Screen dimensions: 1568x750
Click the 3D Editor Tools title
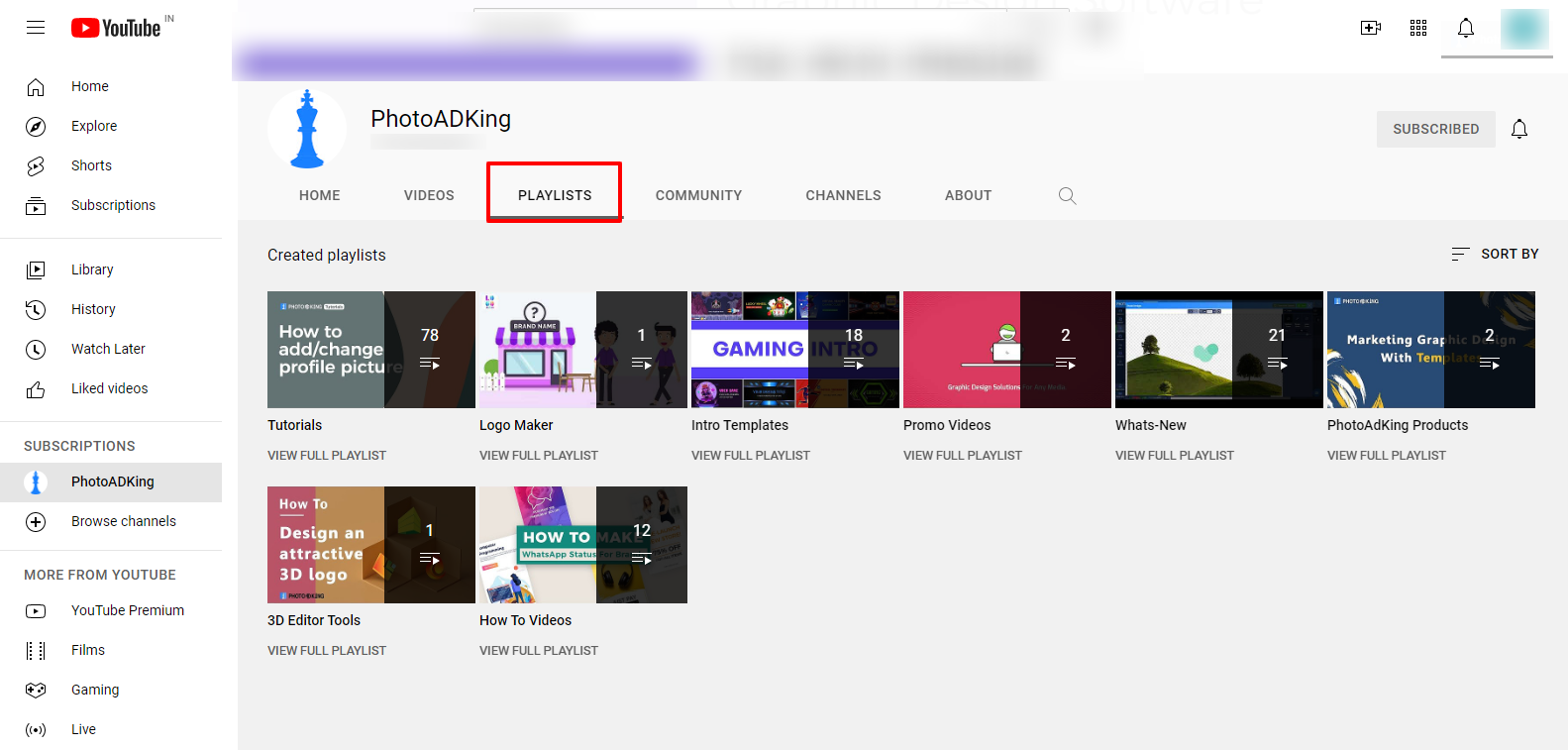[314, 620]
